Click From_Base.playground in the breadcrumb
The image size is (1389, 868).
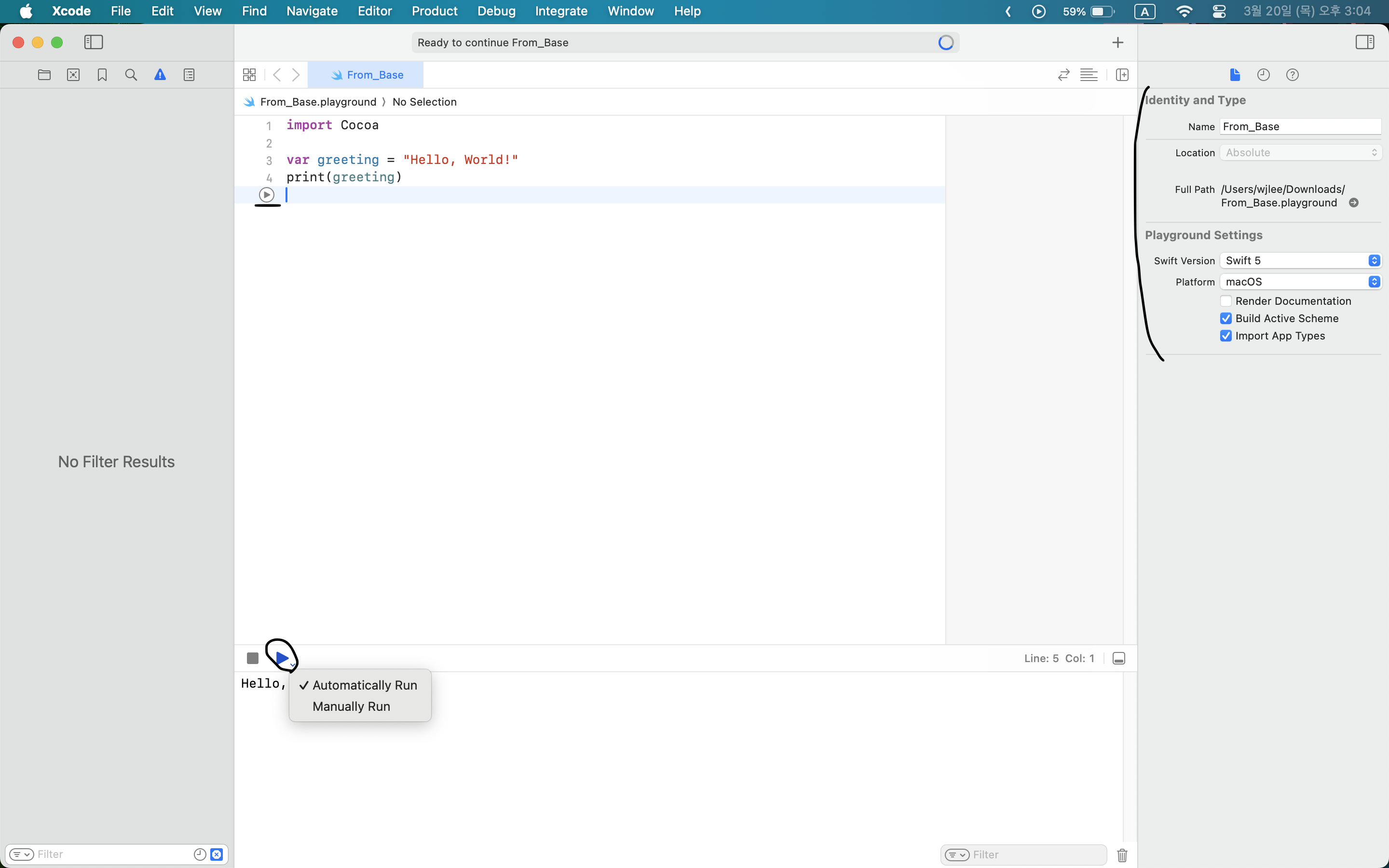coord(318,102)
